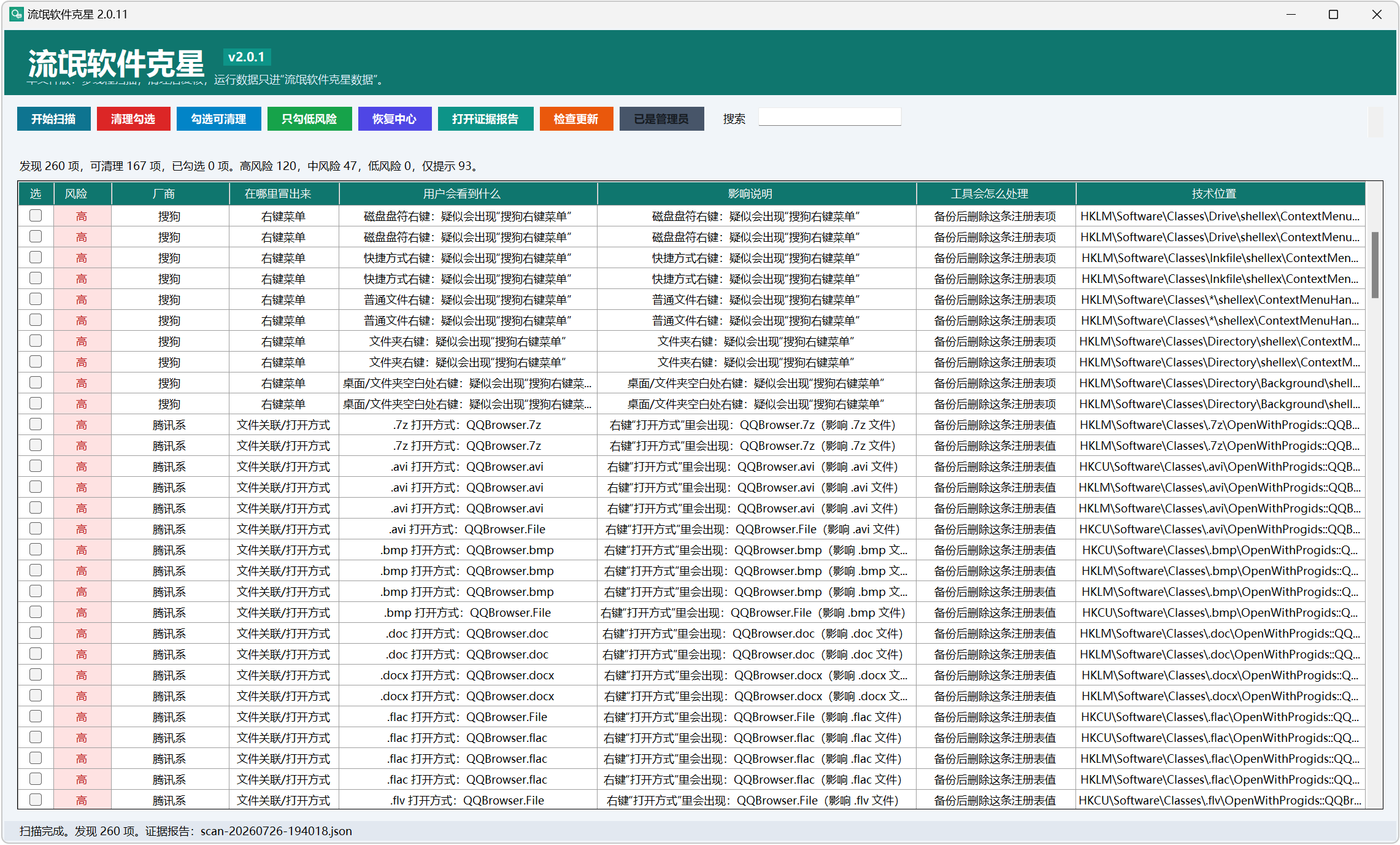This screenshot has width=1400, height=845.
Task: Click the red 清理勾选 button
Action: click(x=133, y=119)
